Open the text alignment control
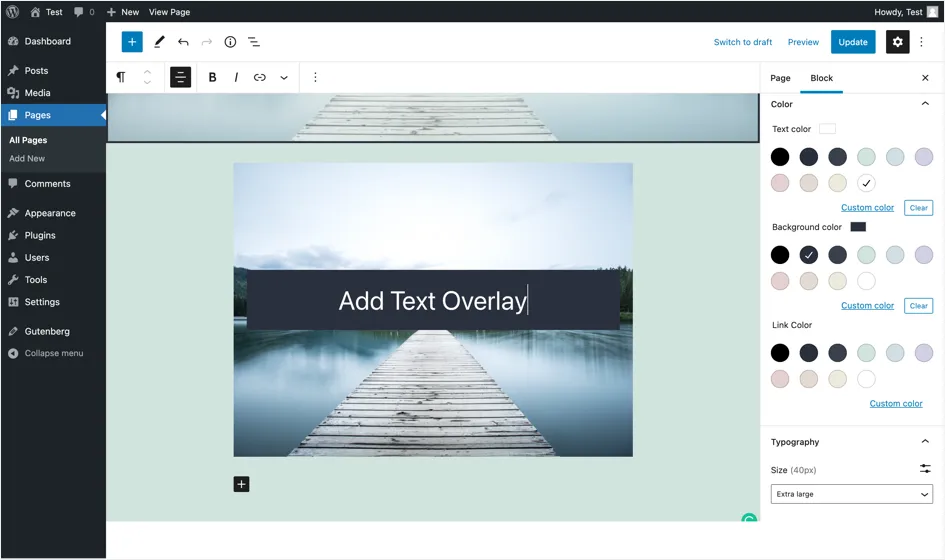This screenshot has height=560, width=945. click(180, 77)
